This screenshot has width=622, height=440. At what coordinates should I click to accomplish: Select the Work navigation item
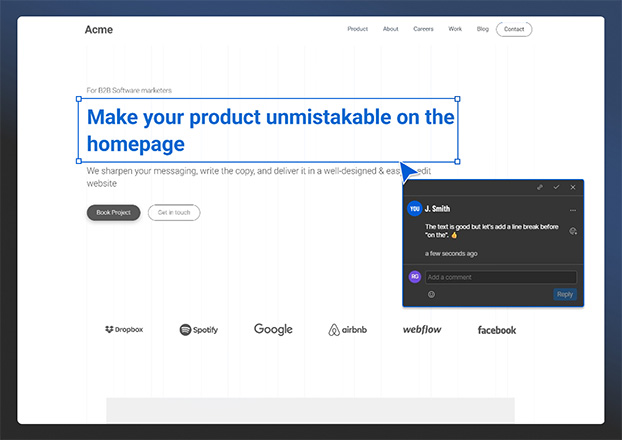point(455,29)
